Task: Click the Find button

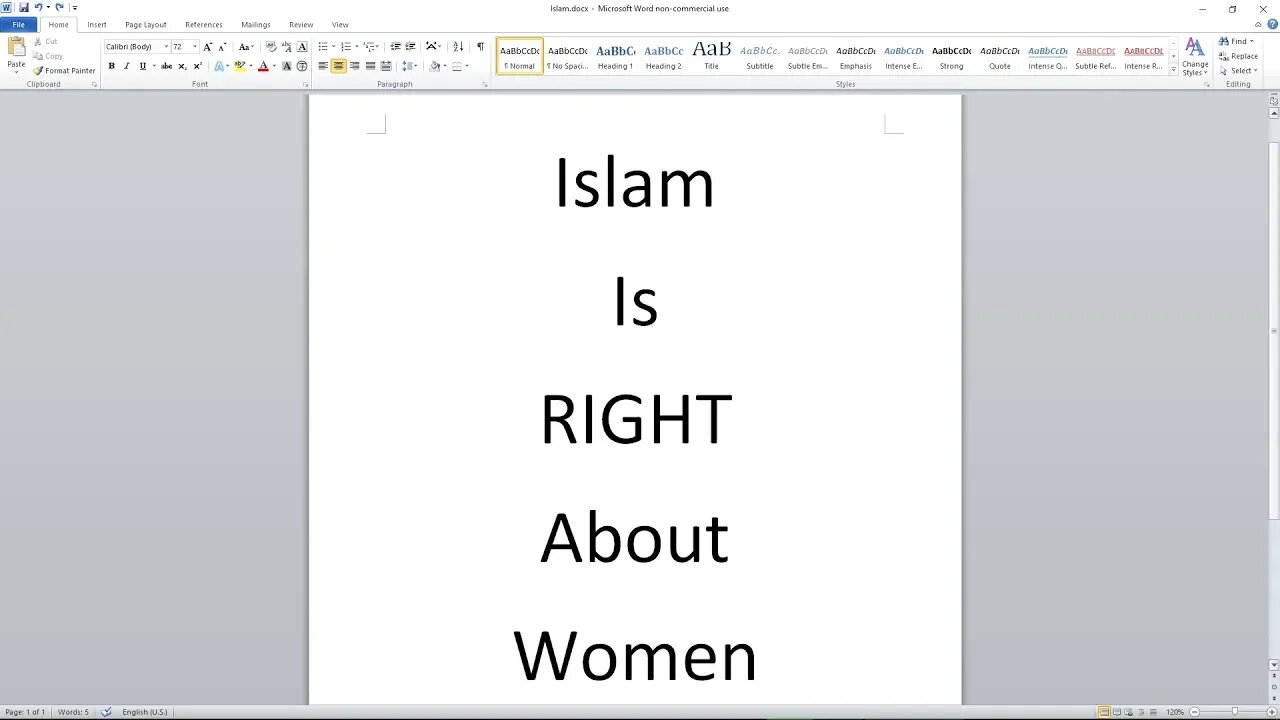Action: coord(1237,42)
